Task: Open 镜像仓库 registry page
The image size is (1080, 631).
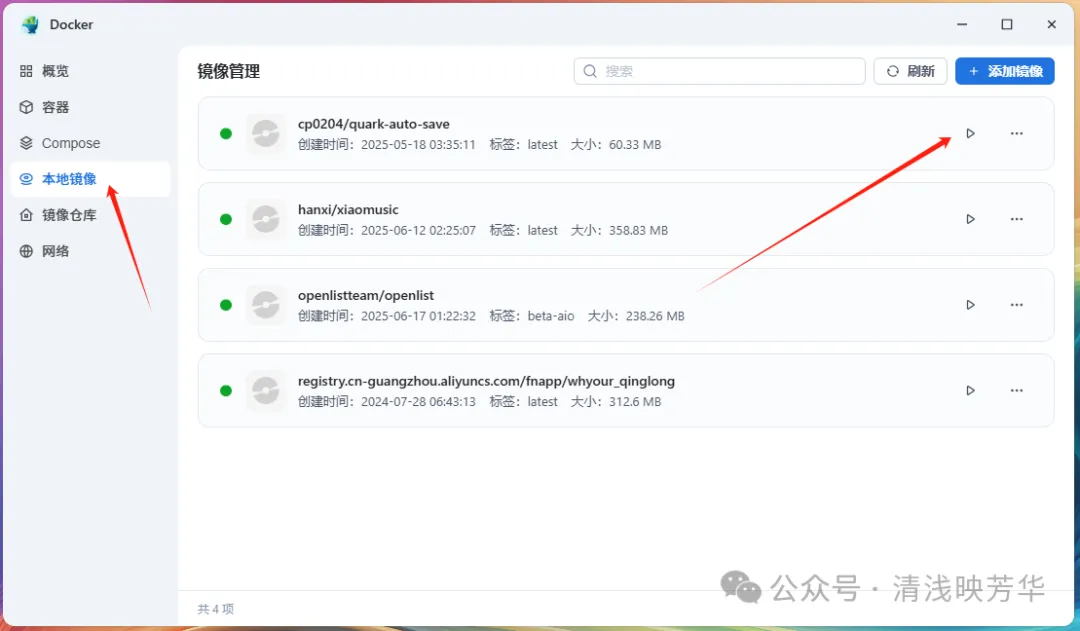Action: click(90, 215)
